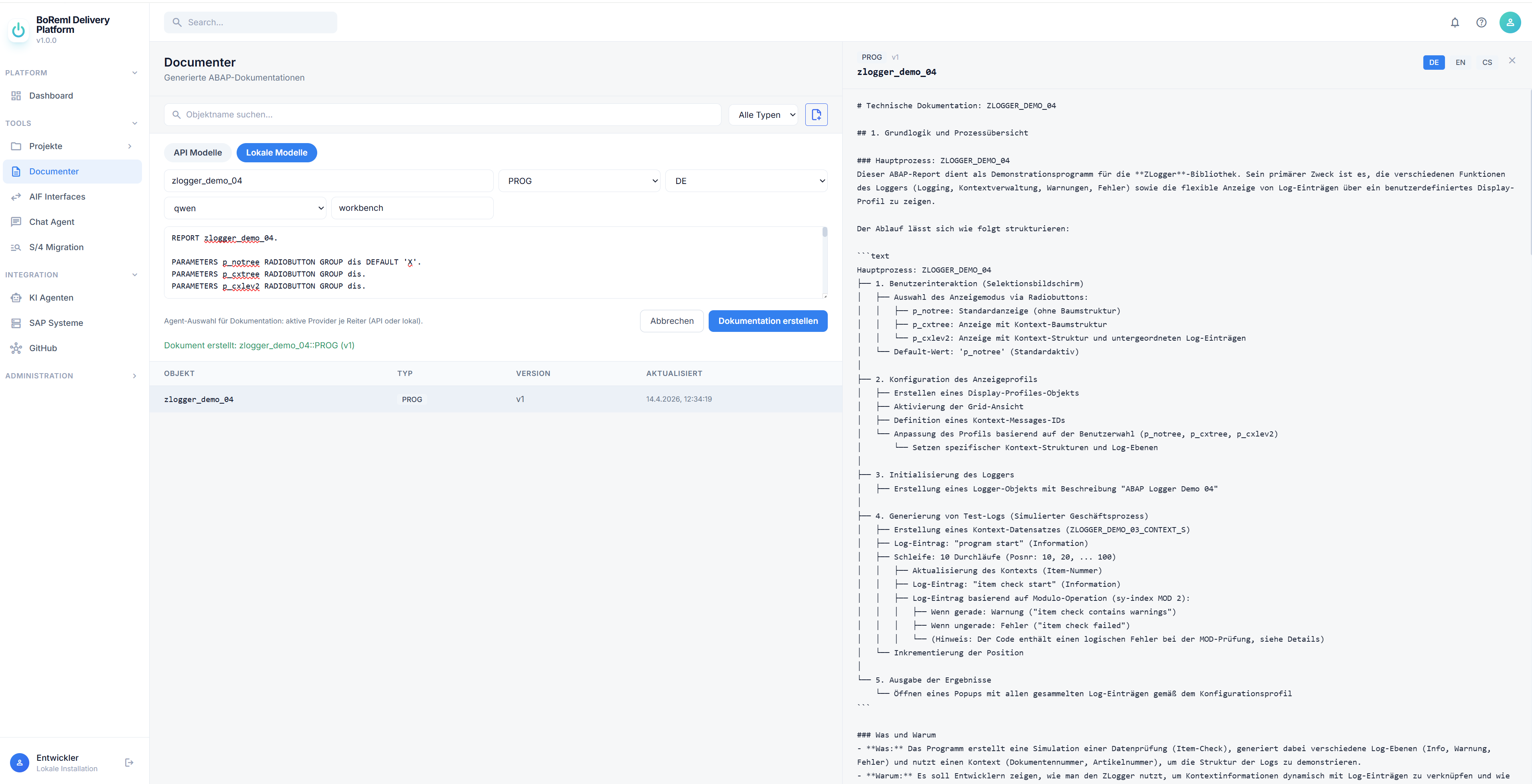Screen dimensions: 1532x784
Task: Click the Dashboard grid icon
Action: tap(16, 96)
